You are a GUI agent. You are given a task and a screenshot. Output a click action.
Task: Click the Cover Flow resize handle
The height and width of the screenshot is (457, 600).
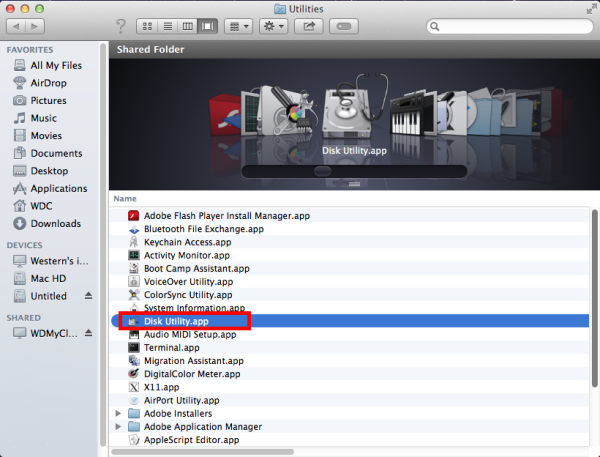pyautogui.click(x=354, y=184)
